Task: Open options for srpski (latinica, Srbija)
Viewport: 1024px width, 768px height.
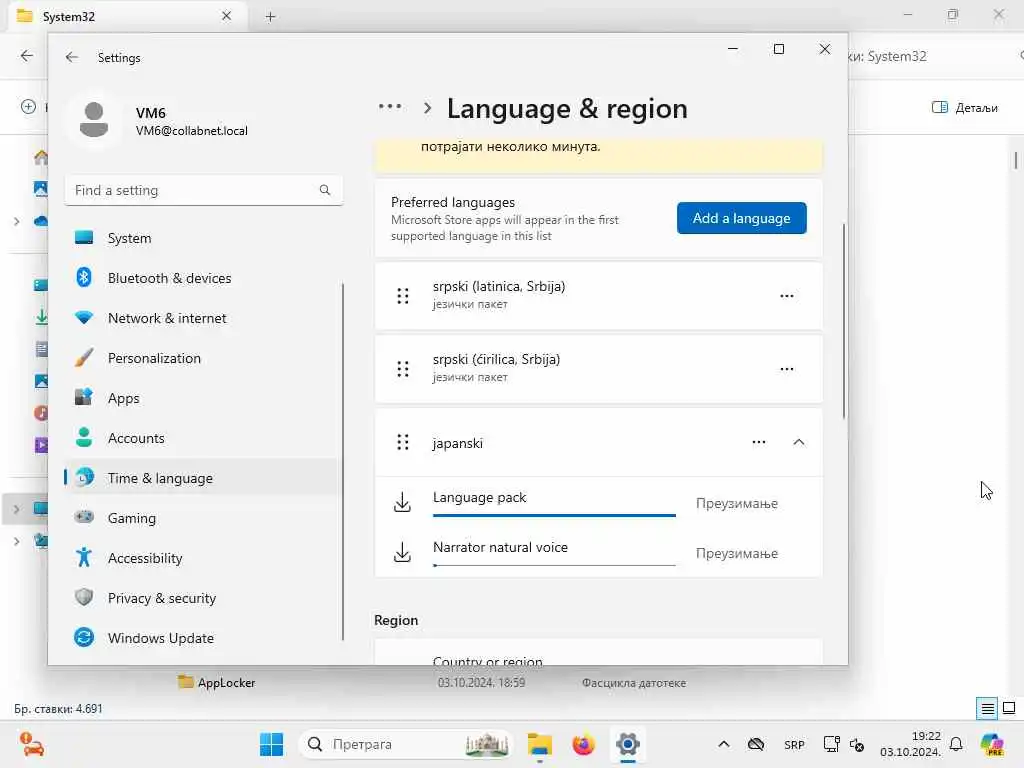Action: click(x=786, y=296)
